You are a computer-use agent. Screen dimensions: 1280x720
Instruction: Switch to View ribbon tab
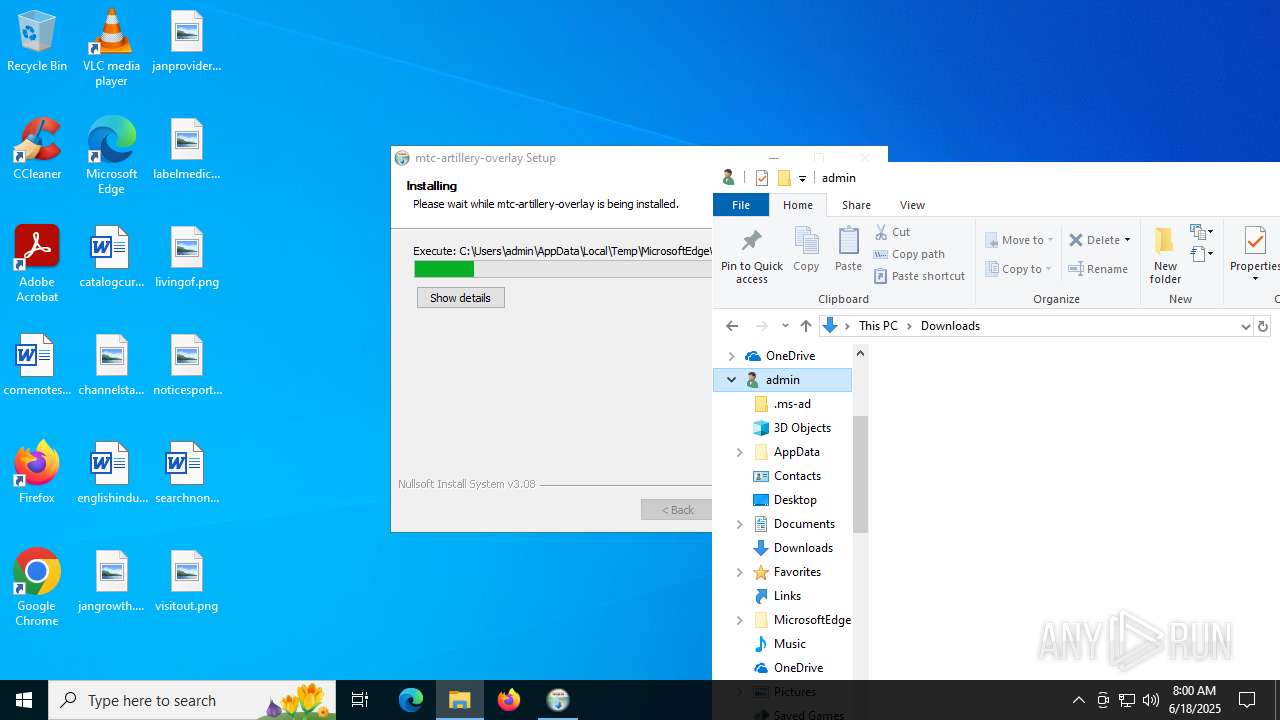click(912, 205)
